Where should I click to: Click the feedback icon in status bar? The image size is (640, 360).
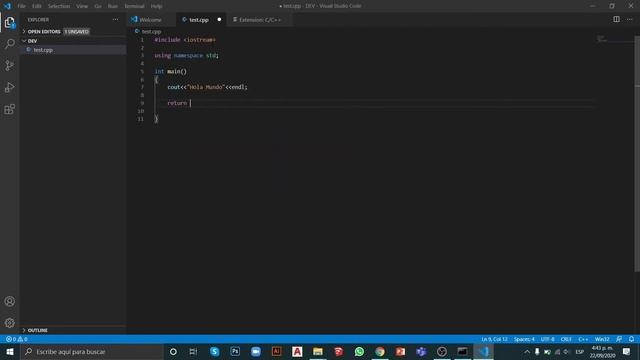[619, 339]
